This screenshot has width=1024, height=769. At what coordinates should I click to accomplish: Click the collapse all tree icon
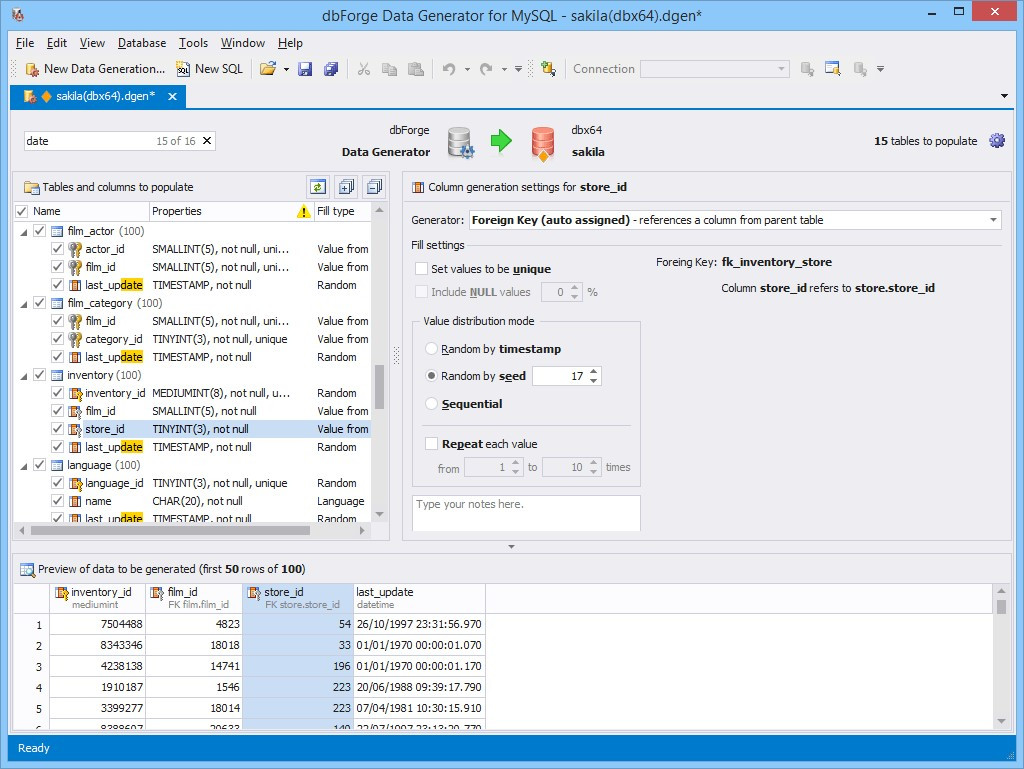point(374,187)
